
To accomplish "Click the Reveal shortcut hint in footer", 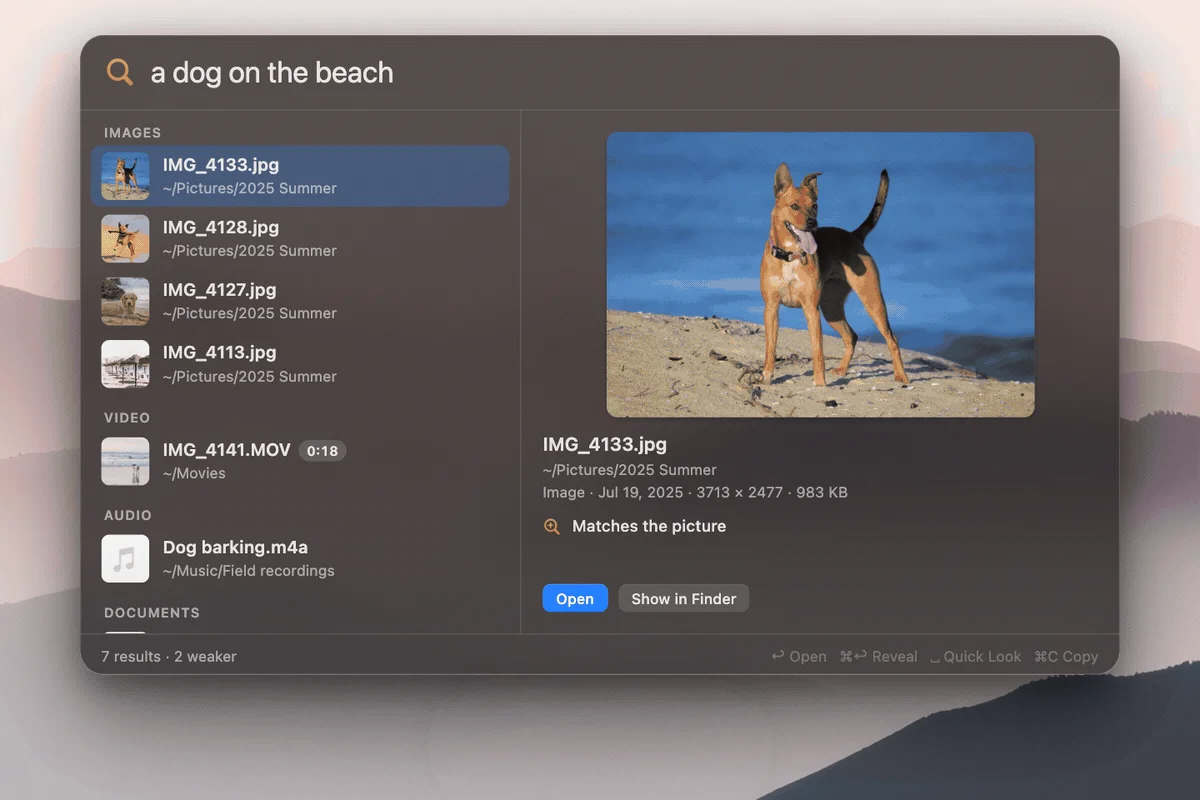I will click(879, 656).
